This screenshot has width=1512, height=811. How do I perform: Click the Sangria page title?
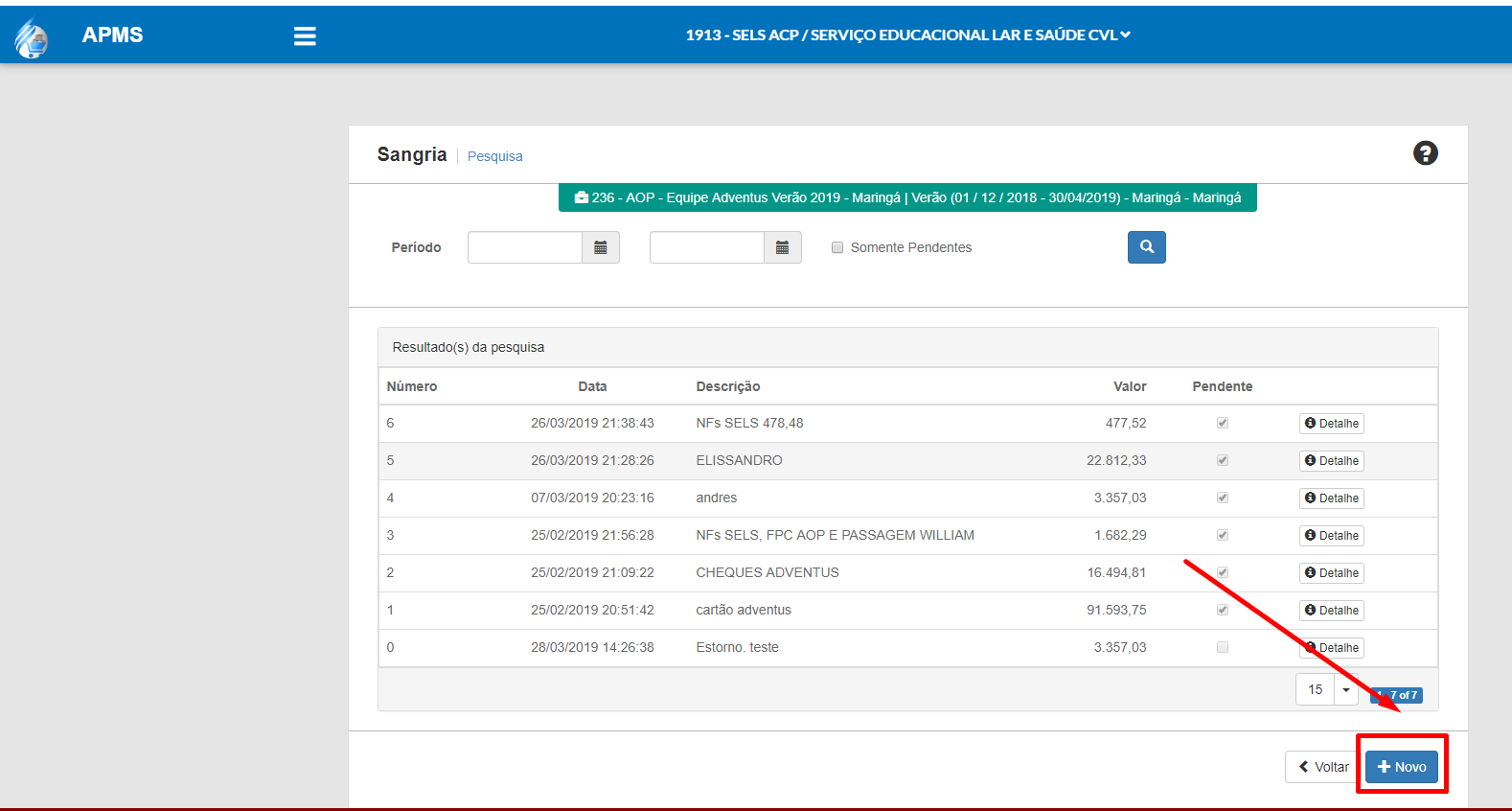412,154
